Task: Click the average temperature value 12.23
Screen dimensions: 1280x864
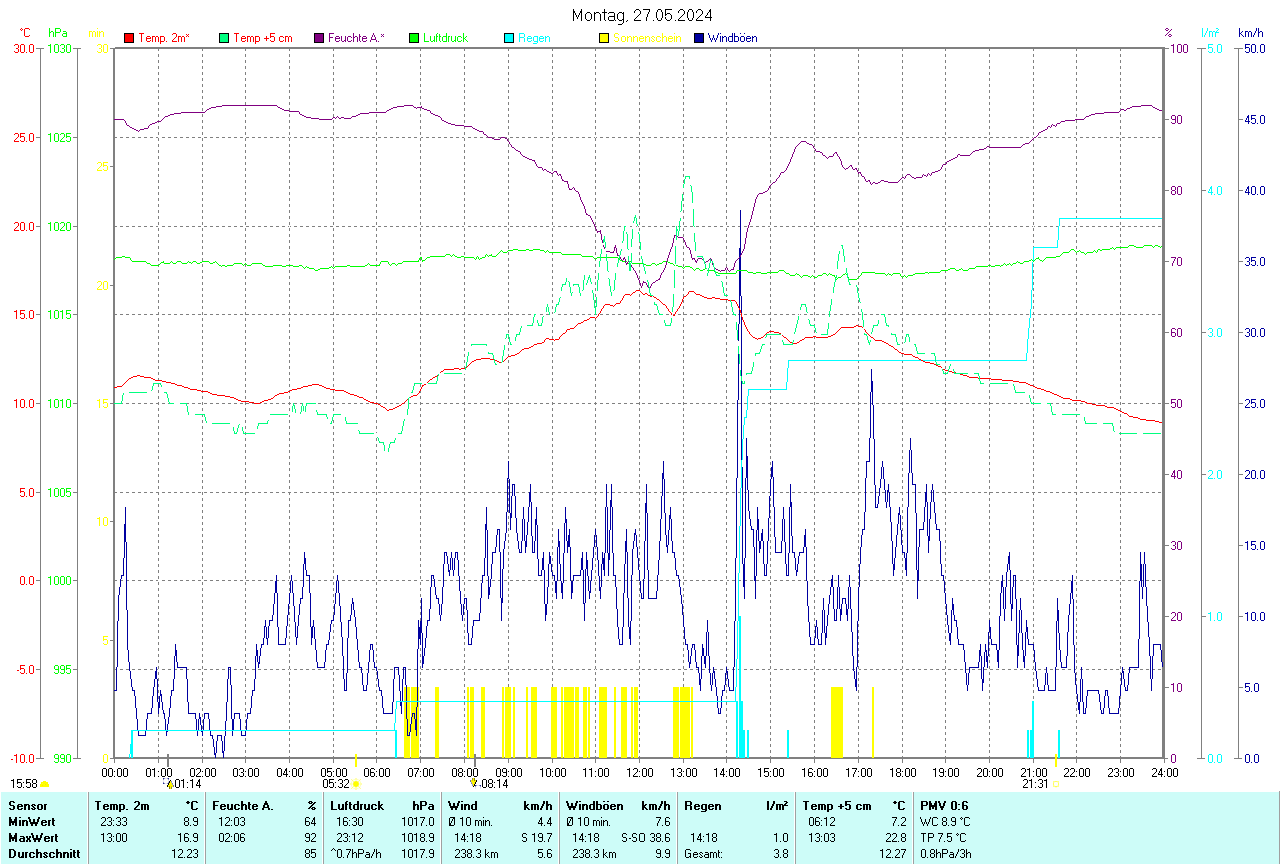Action: coord(185,854)
